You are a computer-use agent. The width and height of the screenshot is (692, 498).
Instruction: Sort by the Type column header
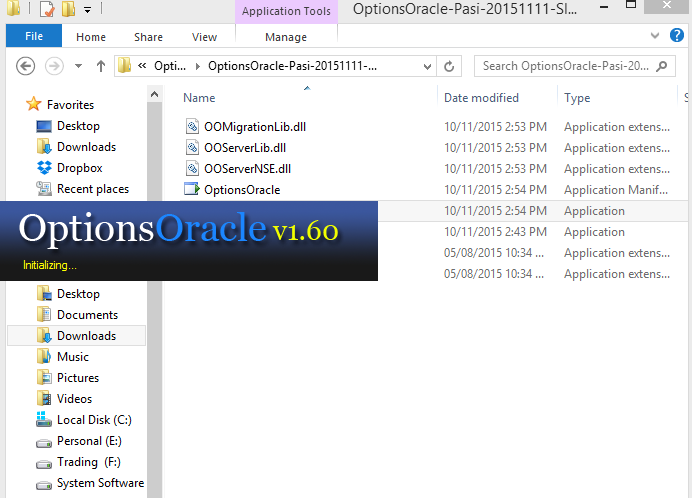[577, 98]
